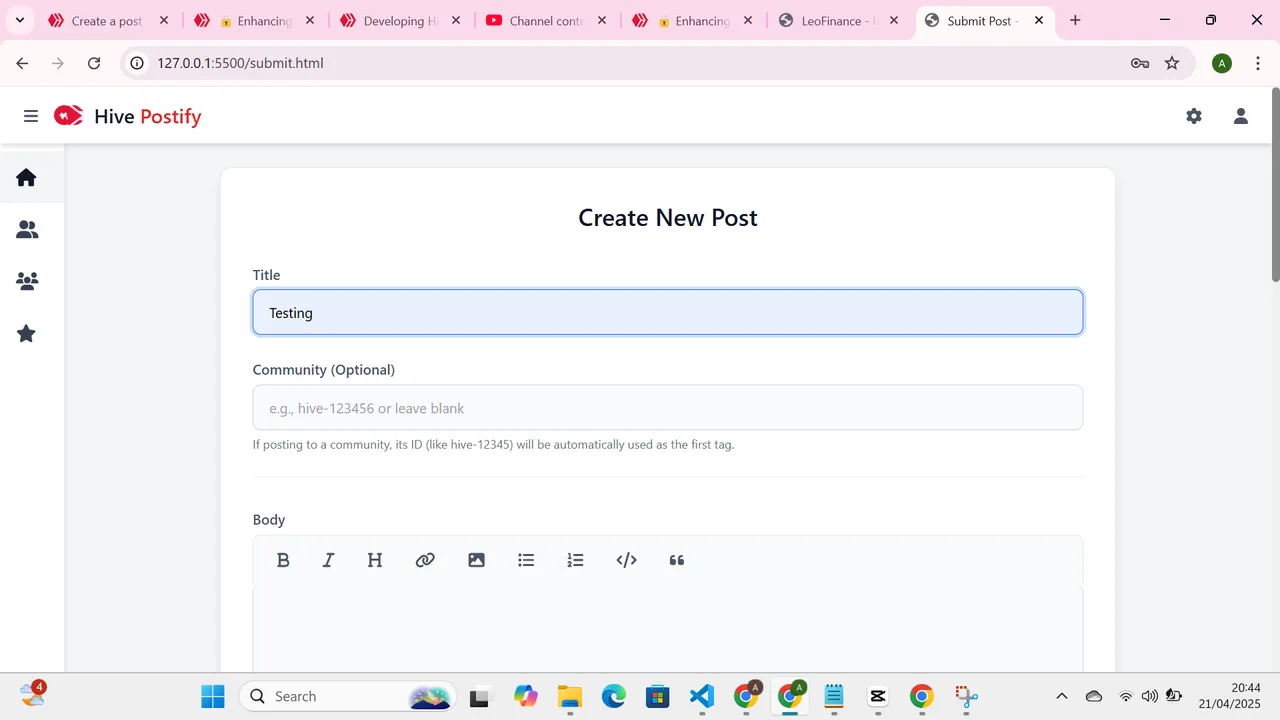Open the user profile icon in header
1280x720 pixels.
pos(1241,116)
